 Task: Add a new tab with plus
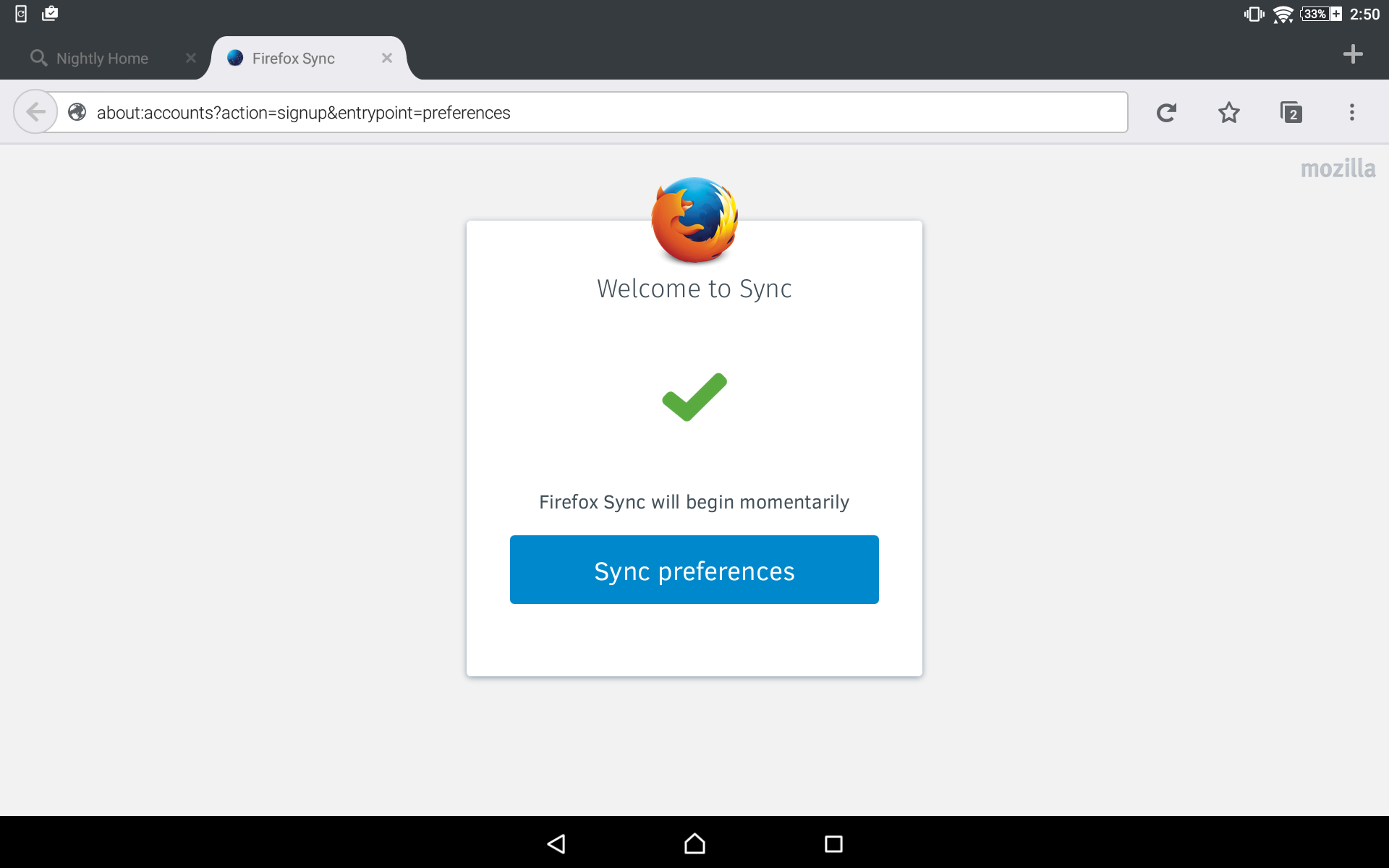[1353, 54]
